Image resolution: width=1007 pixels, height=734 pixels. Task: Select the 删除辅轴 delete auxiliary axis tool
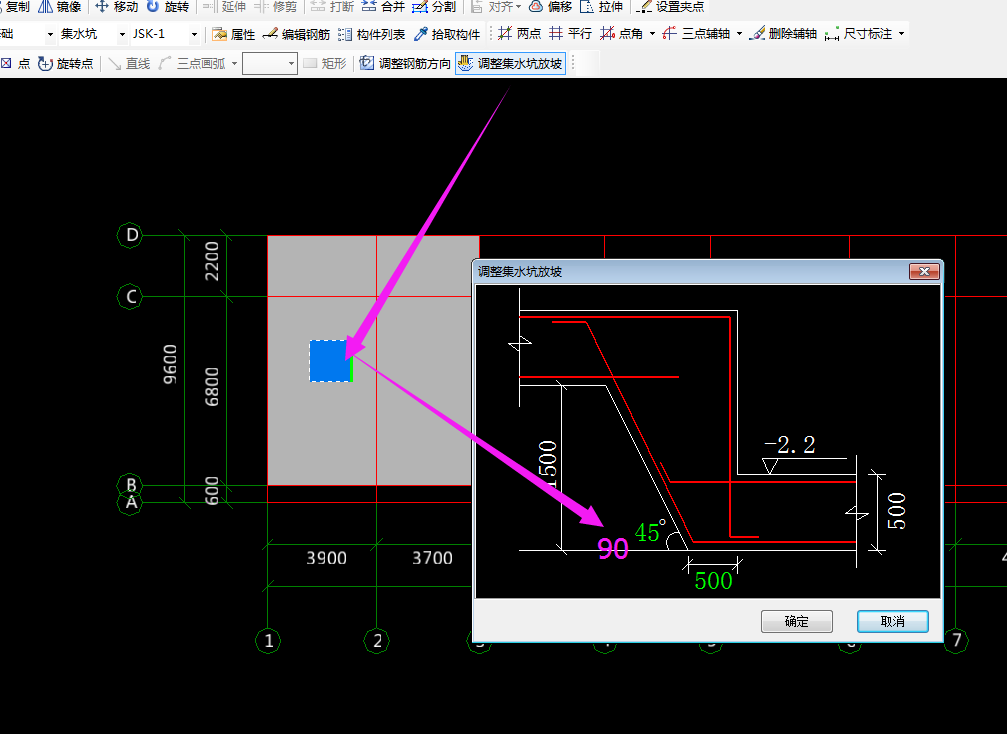784,34
